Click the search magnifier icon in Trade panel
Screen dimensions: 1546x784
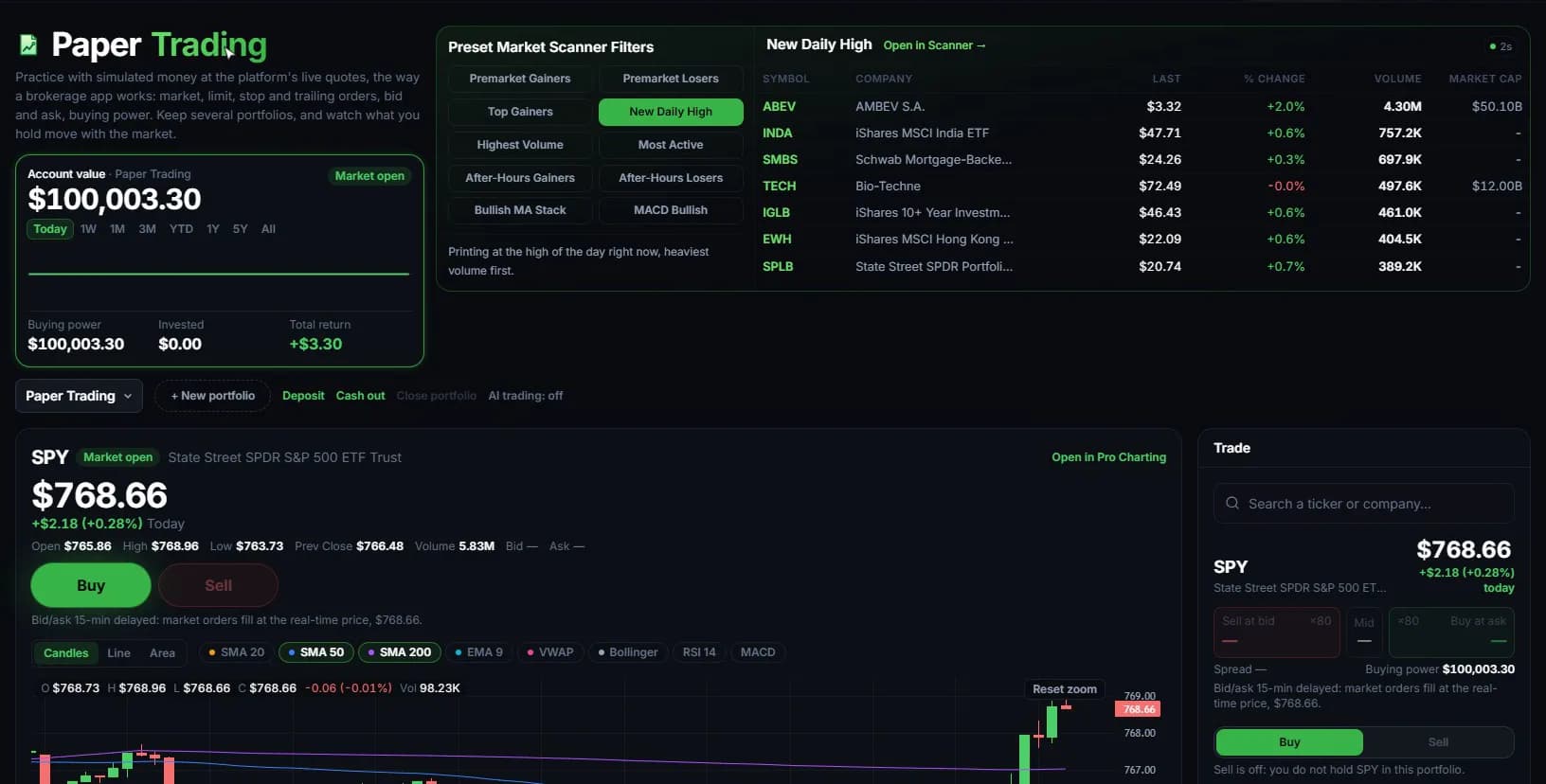coord(1232,504)
